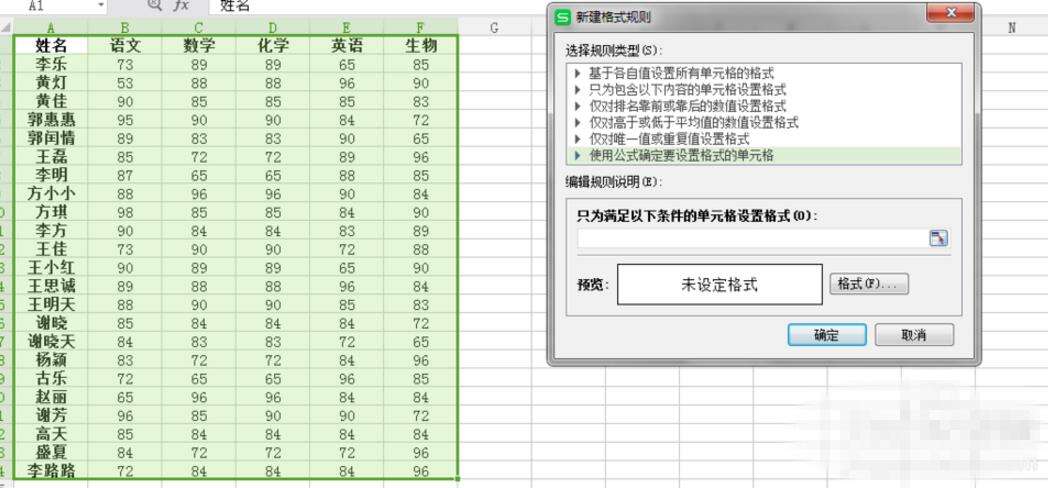
Task: Click the name cell 王佳
Action: click(x=51, y=249)
